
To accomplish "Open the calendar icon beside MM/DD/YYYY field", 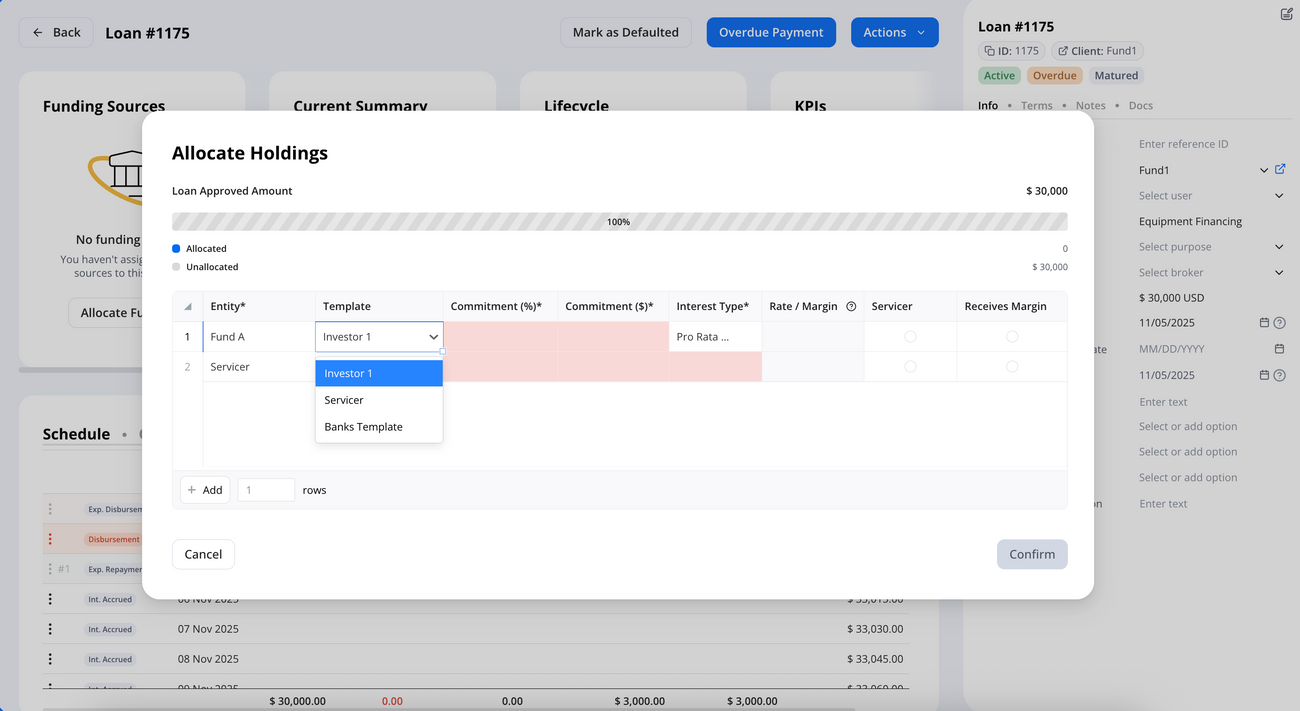I will (1278, 348).
